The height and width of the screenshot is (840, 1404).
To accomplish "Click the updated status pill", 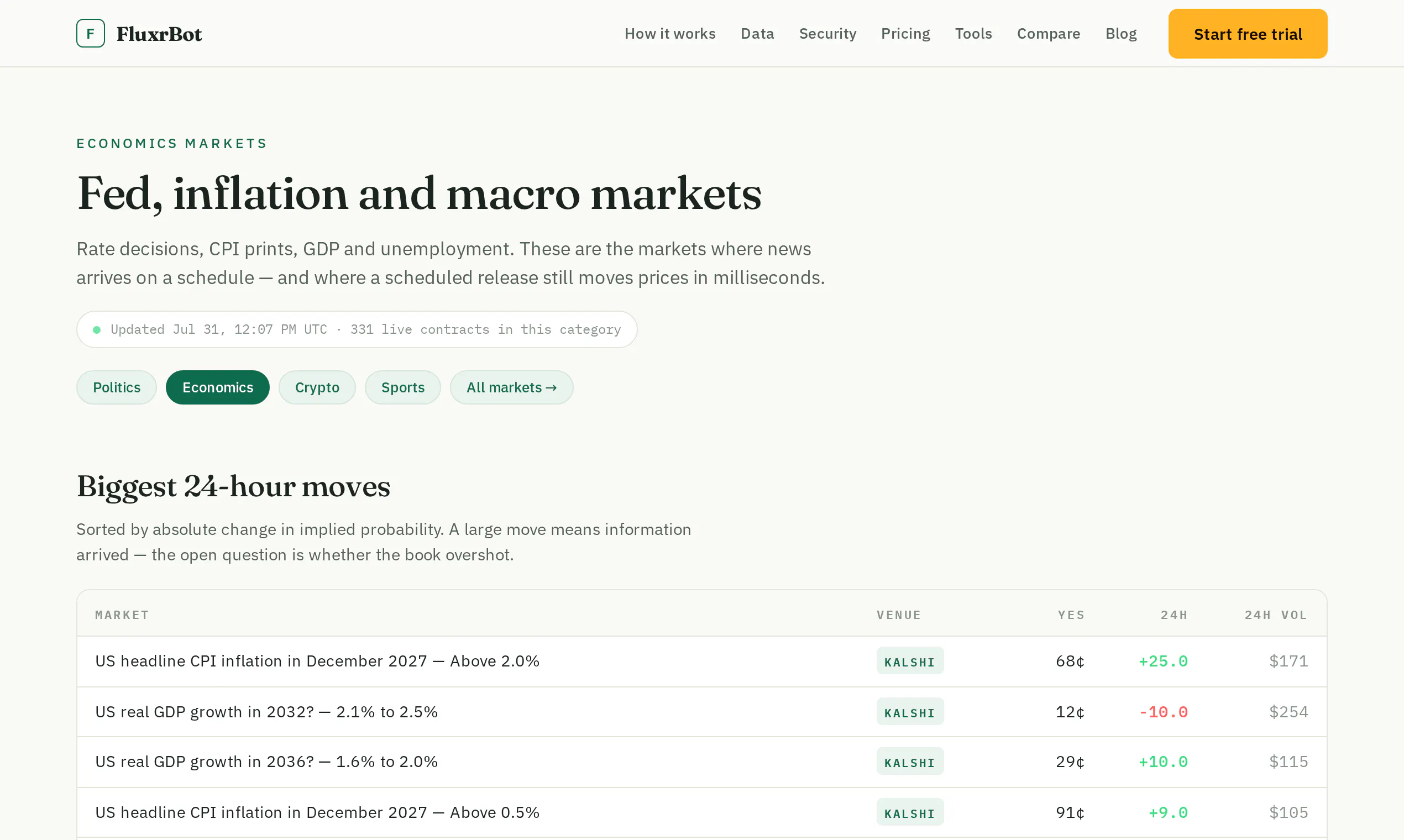I will click(357, 329).
